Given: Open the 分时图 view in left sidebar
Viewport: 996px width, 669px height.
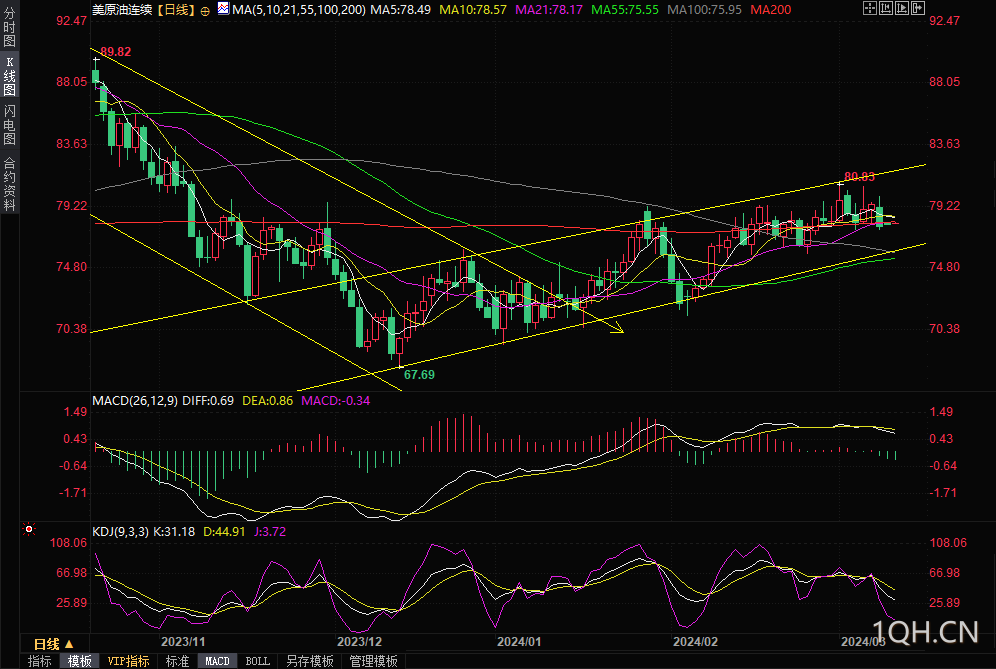Looking at the screenshot, I should coord(10,26).
